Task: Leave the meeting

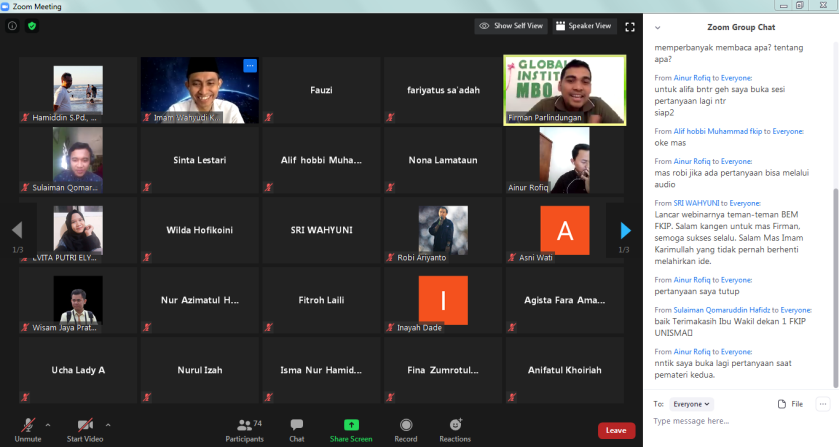Action: pos(616,430)
